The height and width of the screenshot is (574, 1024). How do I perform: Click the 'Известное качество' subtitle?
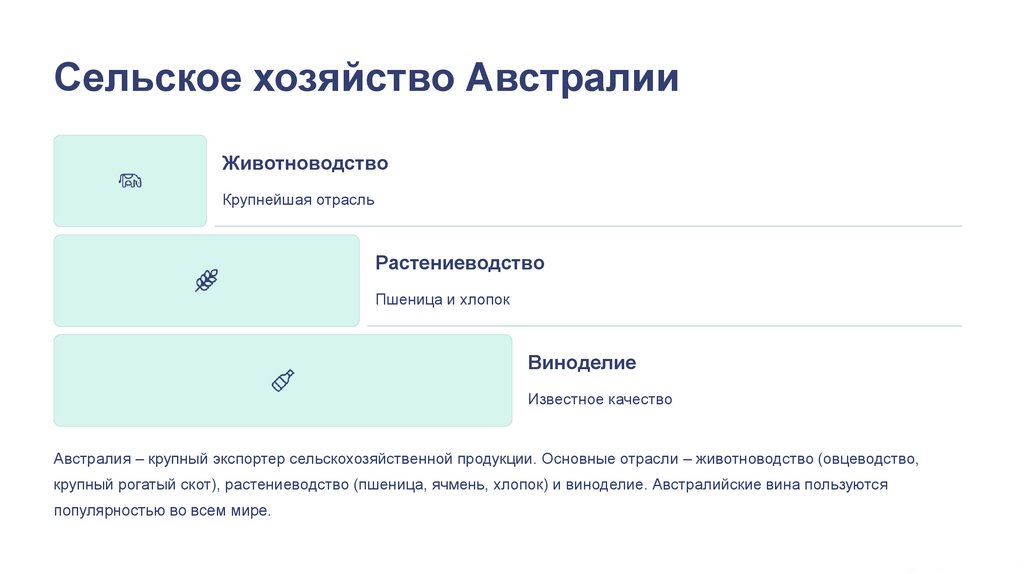(x=600, y=400)
